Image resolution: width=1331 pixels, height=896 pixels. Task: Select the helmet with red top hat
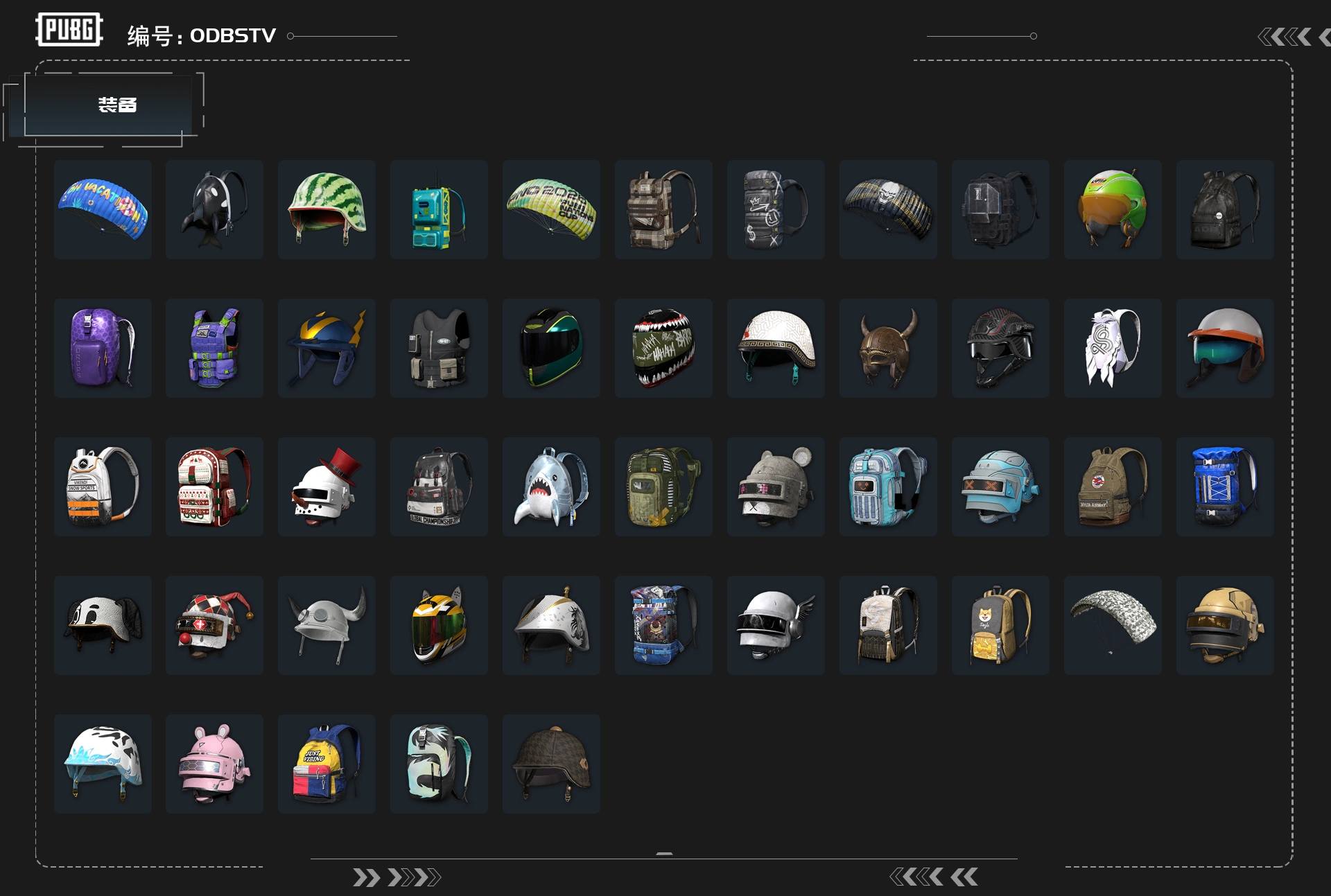pyautogui.click(x=327, y=486)
